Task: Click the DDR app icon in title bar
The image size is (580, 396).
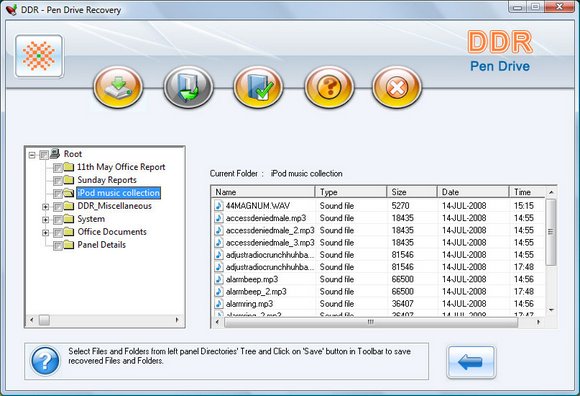Action: (x=11, y=9)
